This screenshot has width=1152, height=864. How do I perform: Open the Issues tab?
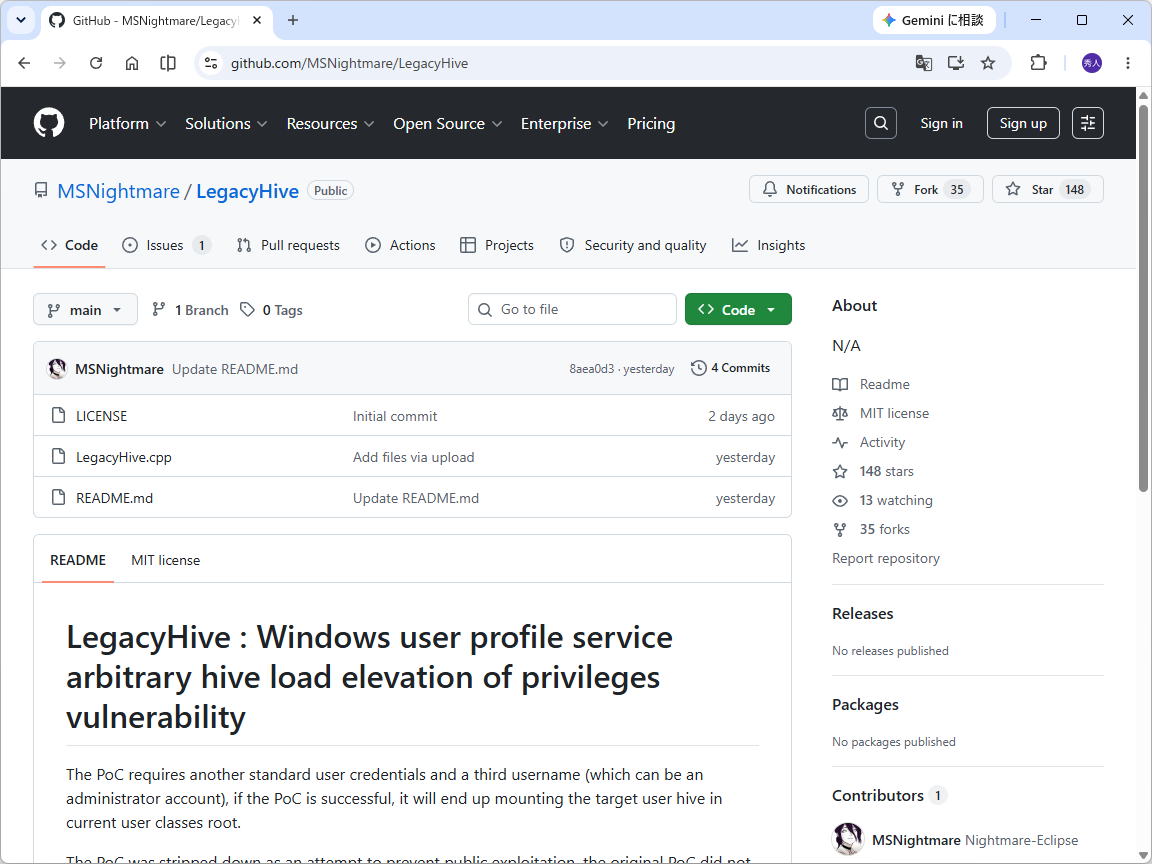point(166,245)
